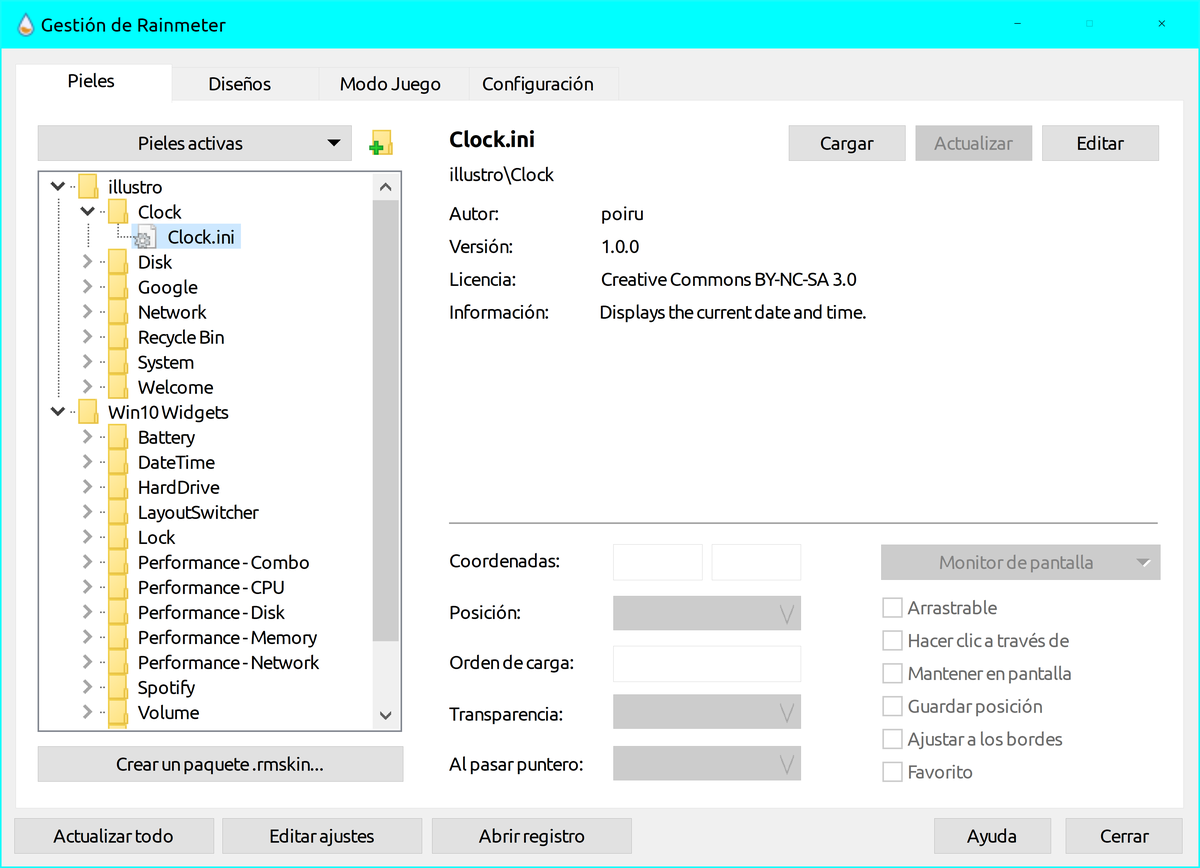This screenshot has height=868, width=1200.
Task: Click Crear un paquete .rmskin button
Action: (x=220, y=764)
